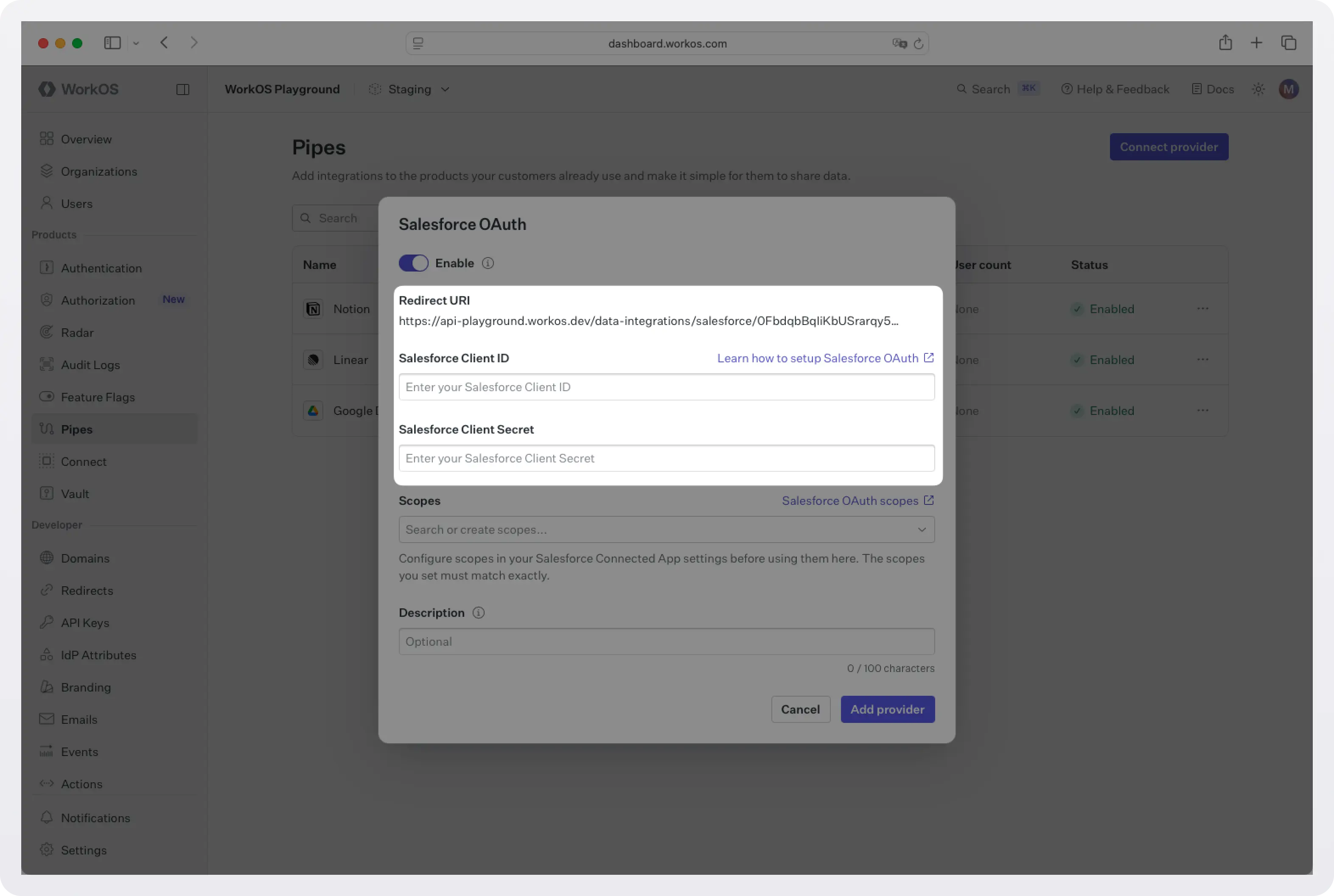Open the browser tab overview dropdown chevron
This screenshot has height=896, width=1334.
pyautogui.click(x=136, y=43)
